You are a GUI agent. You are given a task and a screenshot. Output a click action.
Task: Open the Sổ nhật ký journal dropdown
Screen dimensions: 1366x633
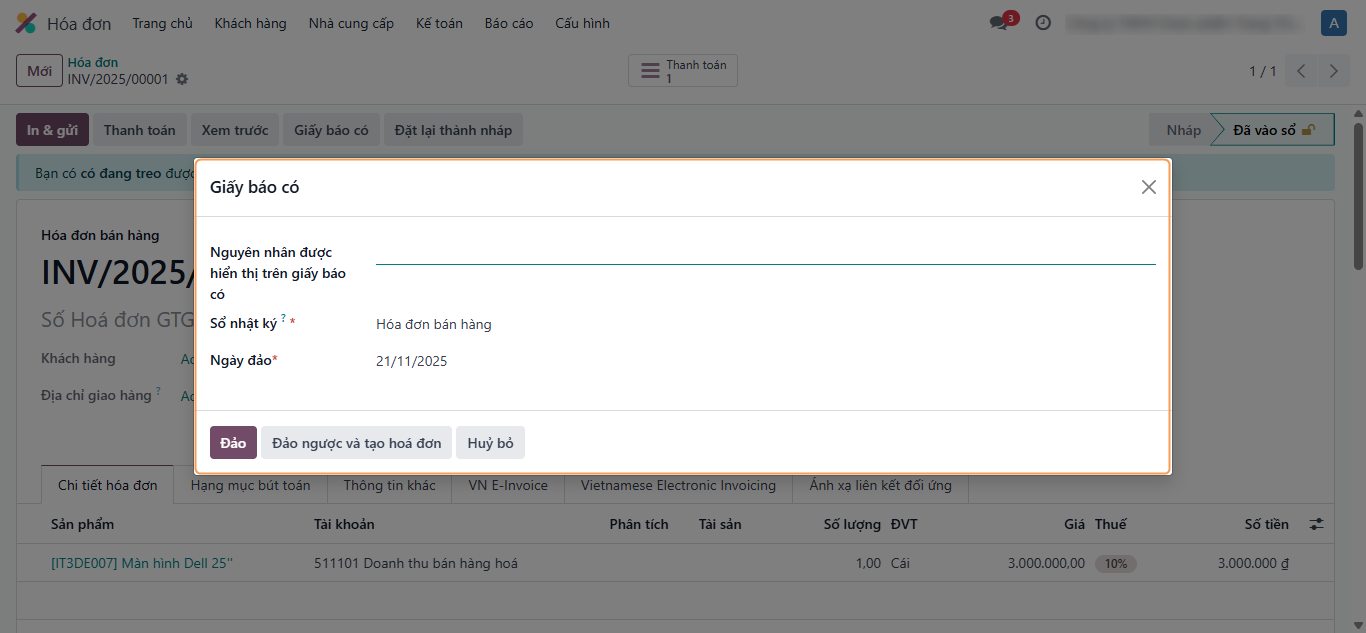pyautogui.click(x=764, y=324)
